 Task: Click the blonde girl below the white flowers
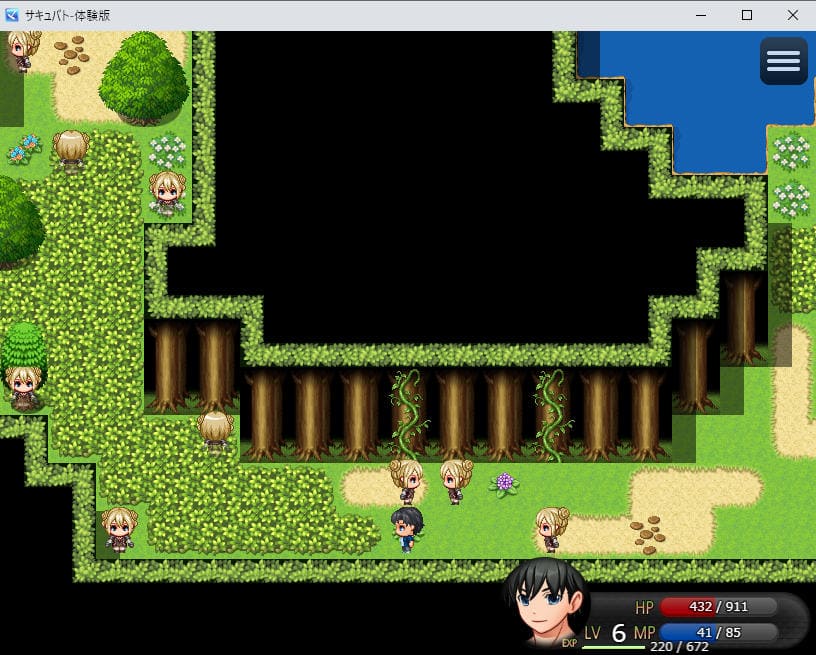click(167, 194)
